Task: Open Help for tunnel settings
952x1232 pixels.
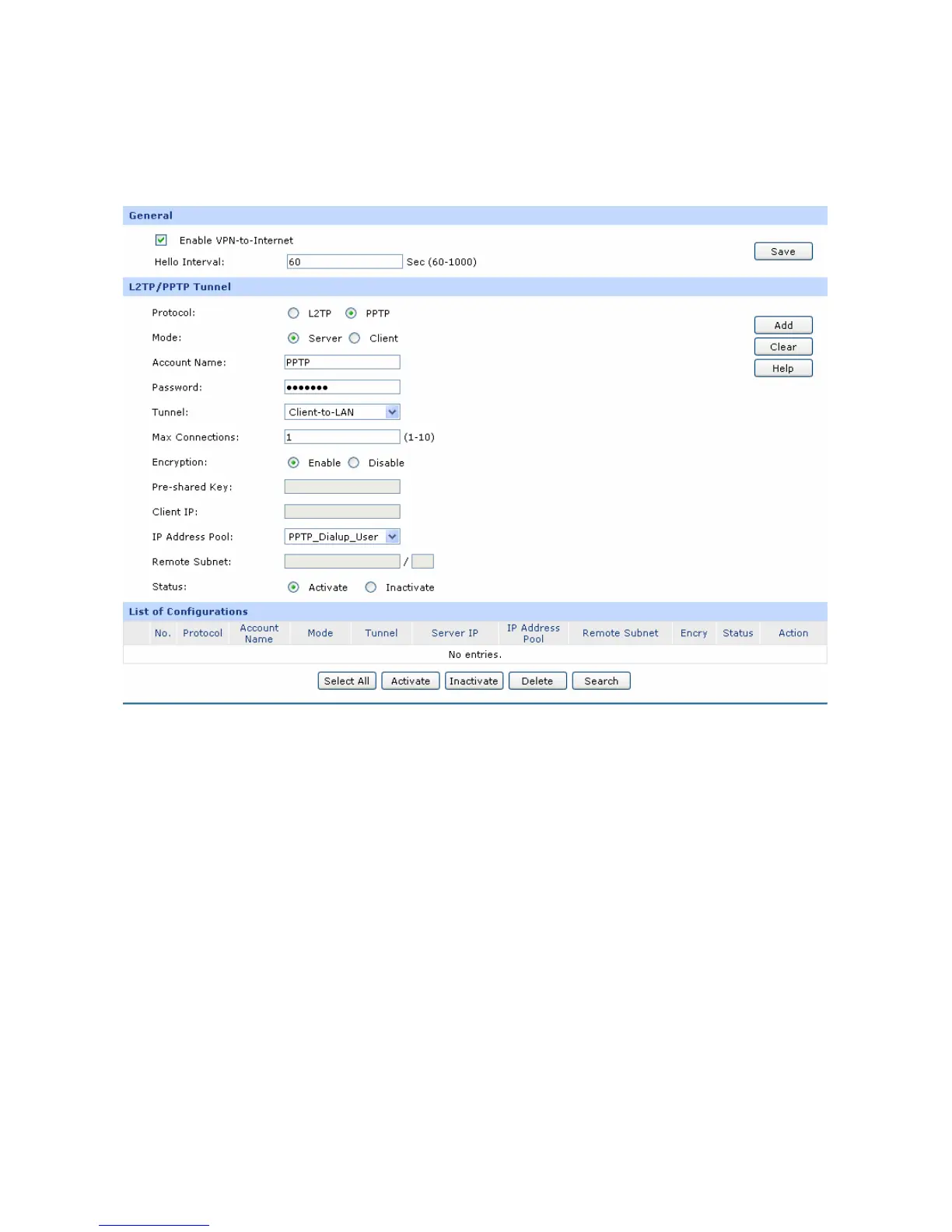Action: click(783, 369)
